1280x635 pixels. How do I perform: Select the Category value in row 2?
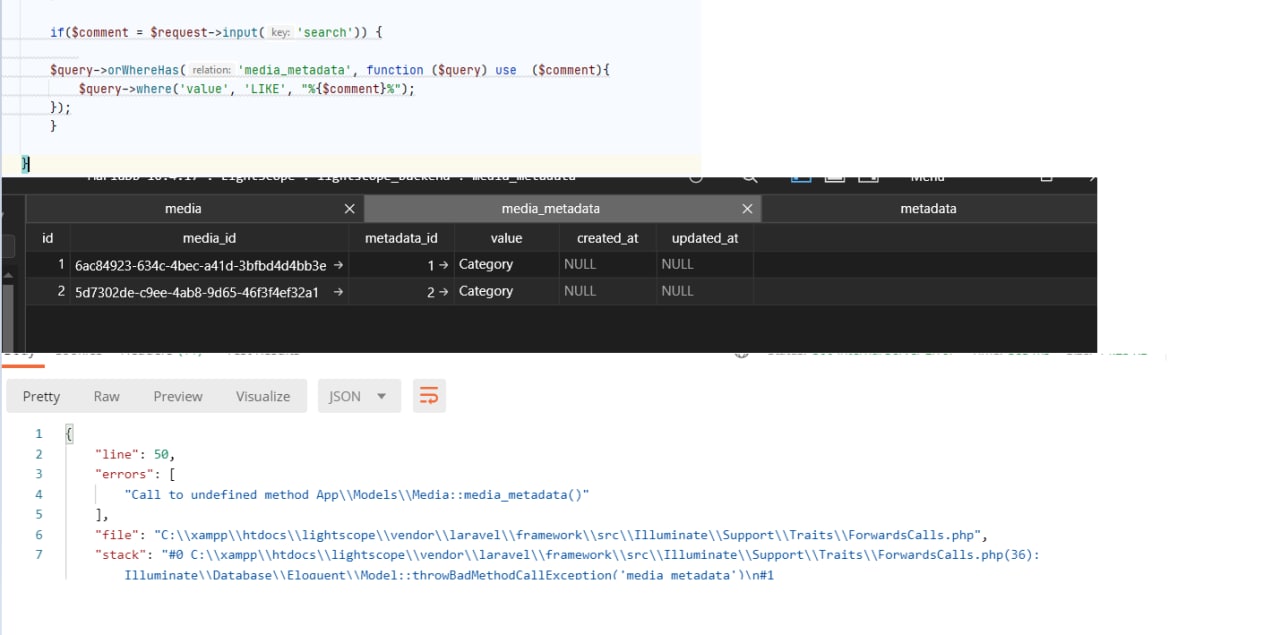point(506,292)
